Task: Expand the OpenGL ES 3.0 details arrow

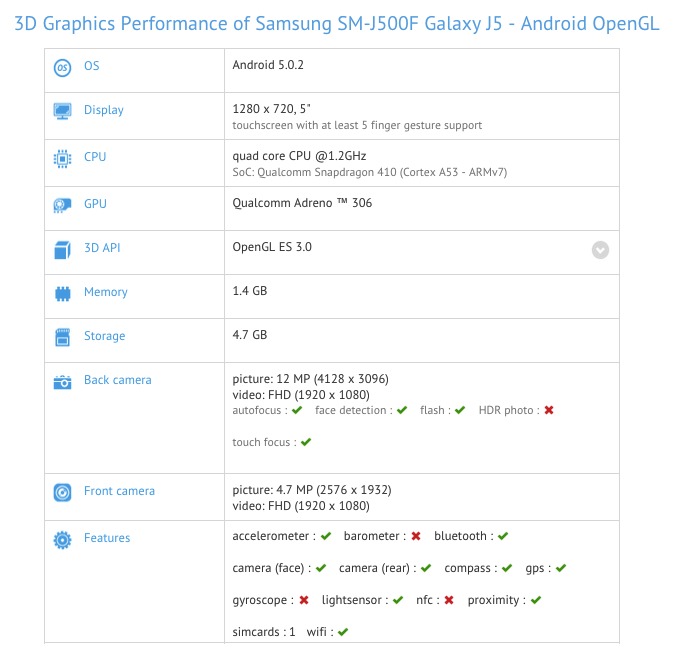Action: click(x=600, y=250)
